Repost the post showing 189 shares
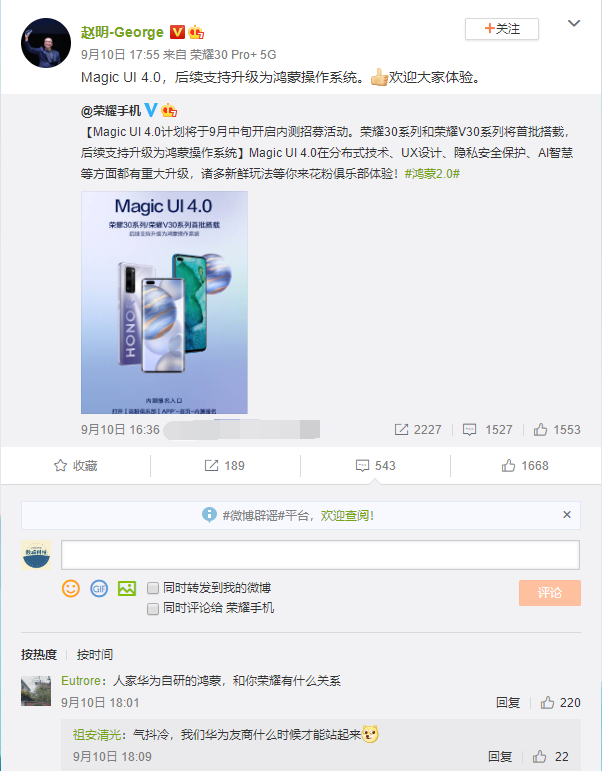Screen dimensions: 602x771 (224, 466)
